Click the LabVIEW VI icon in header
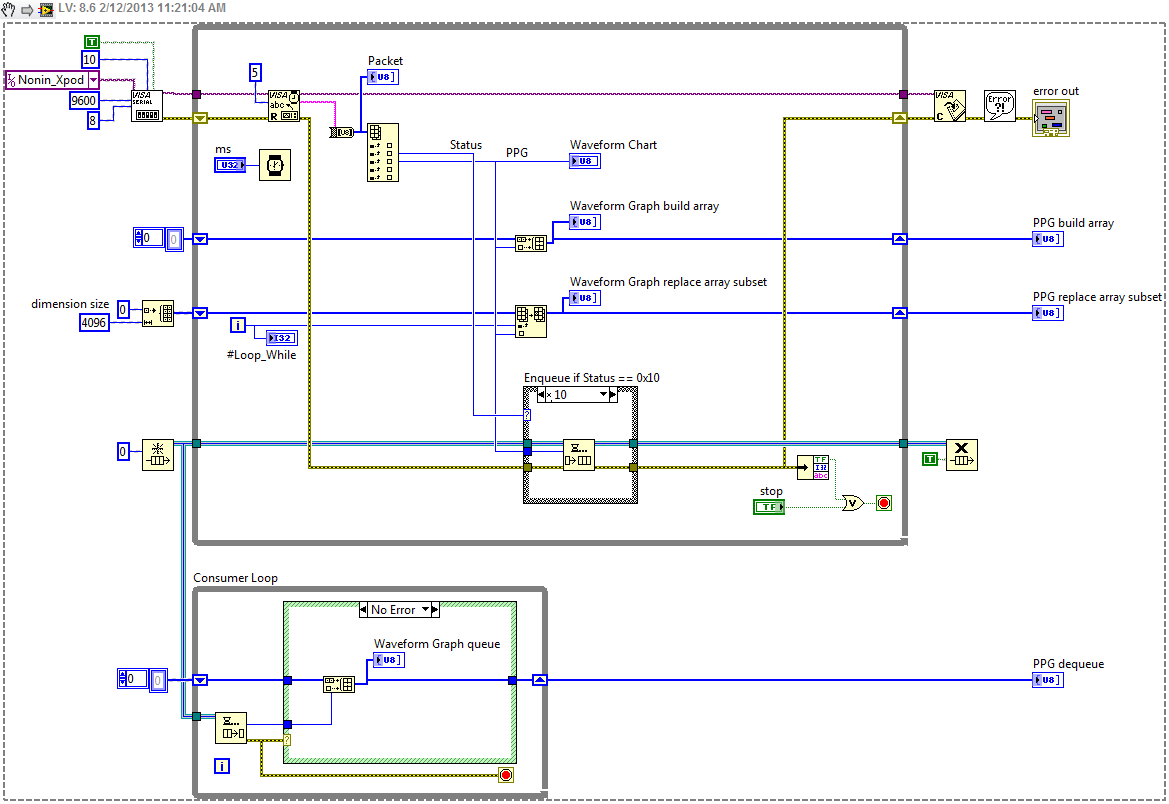 (x=46, y=10)
